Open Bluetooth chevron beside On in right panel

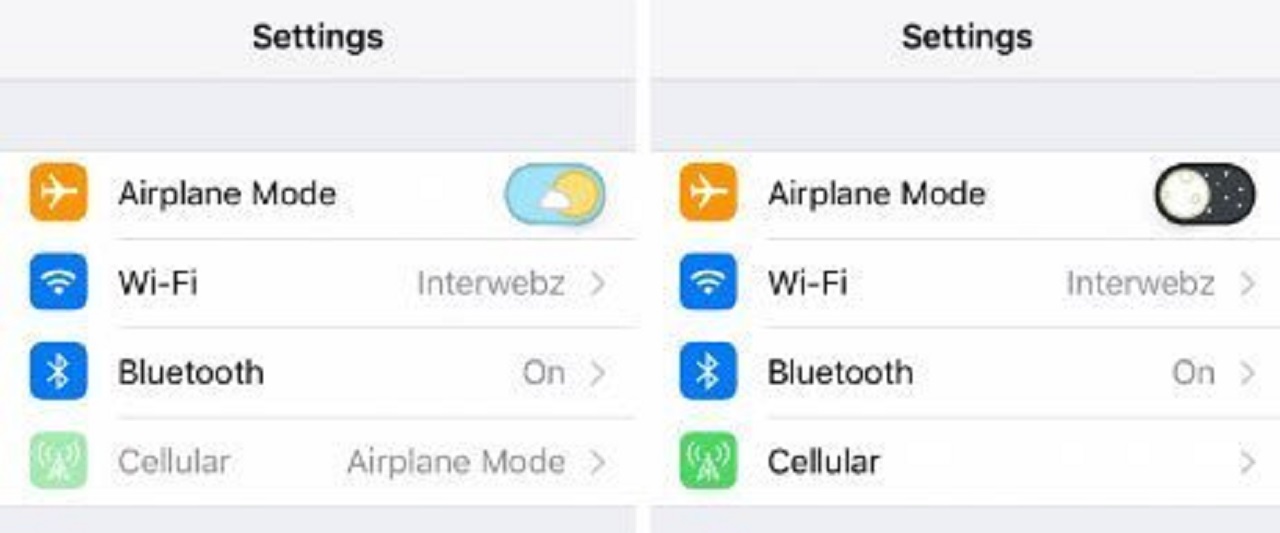coord(1248,373)
